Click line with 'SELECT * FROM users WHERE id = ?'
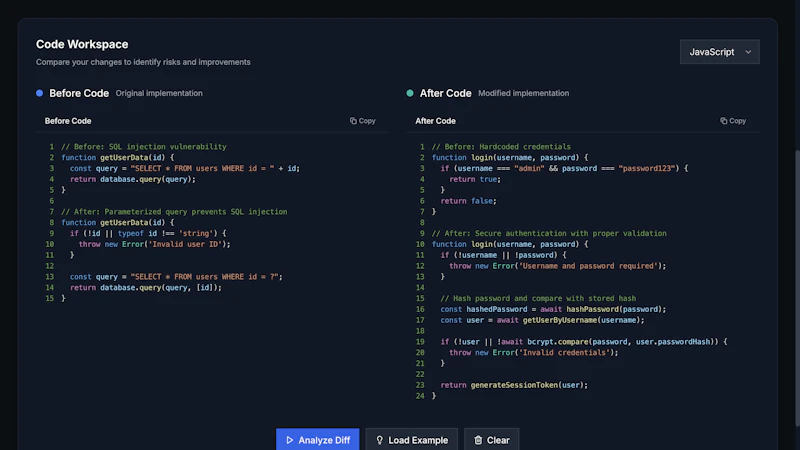 tap(176, 277)
